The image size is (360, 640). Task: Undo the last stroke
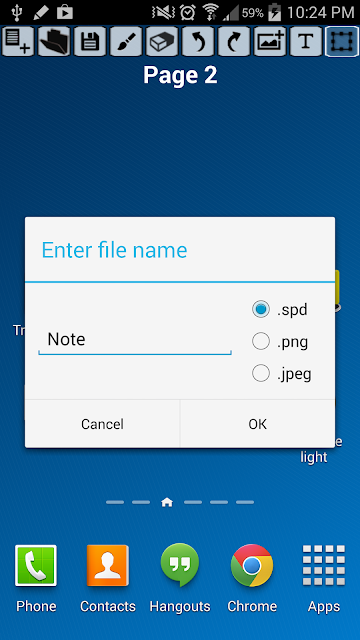coord(198,41)
